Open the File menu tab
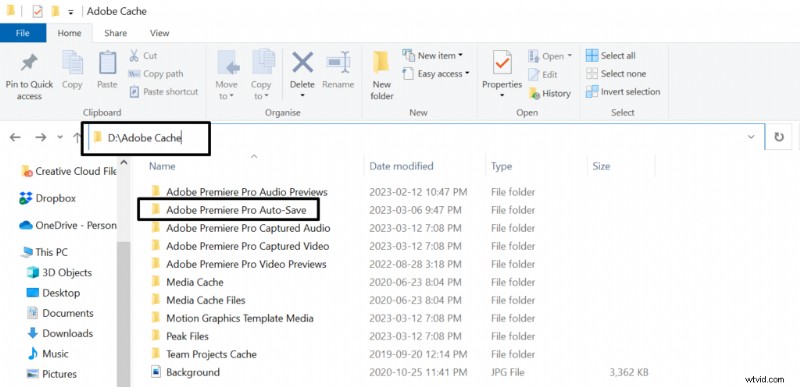This screenshot has width=800, height=387. (23, 33)
